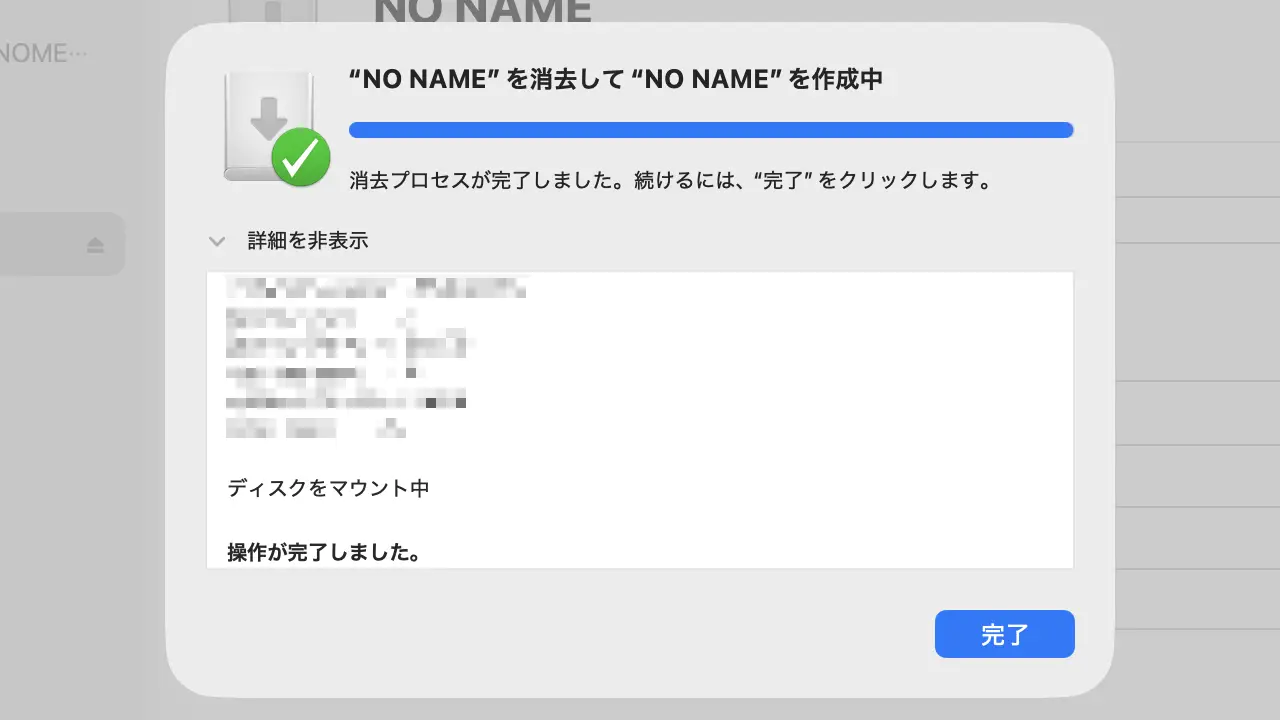Click the 完了 button
The width and height of the screenshot is (1280, 720).
(1004, 634)
